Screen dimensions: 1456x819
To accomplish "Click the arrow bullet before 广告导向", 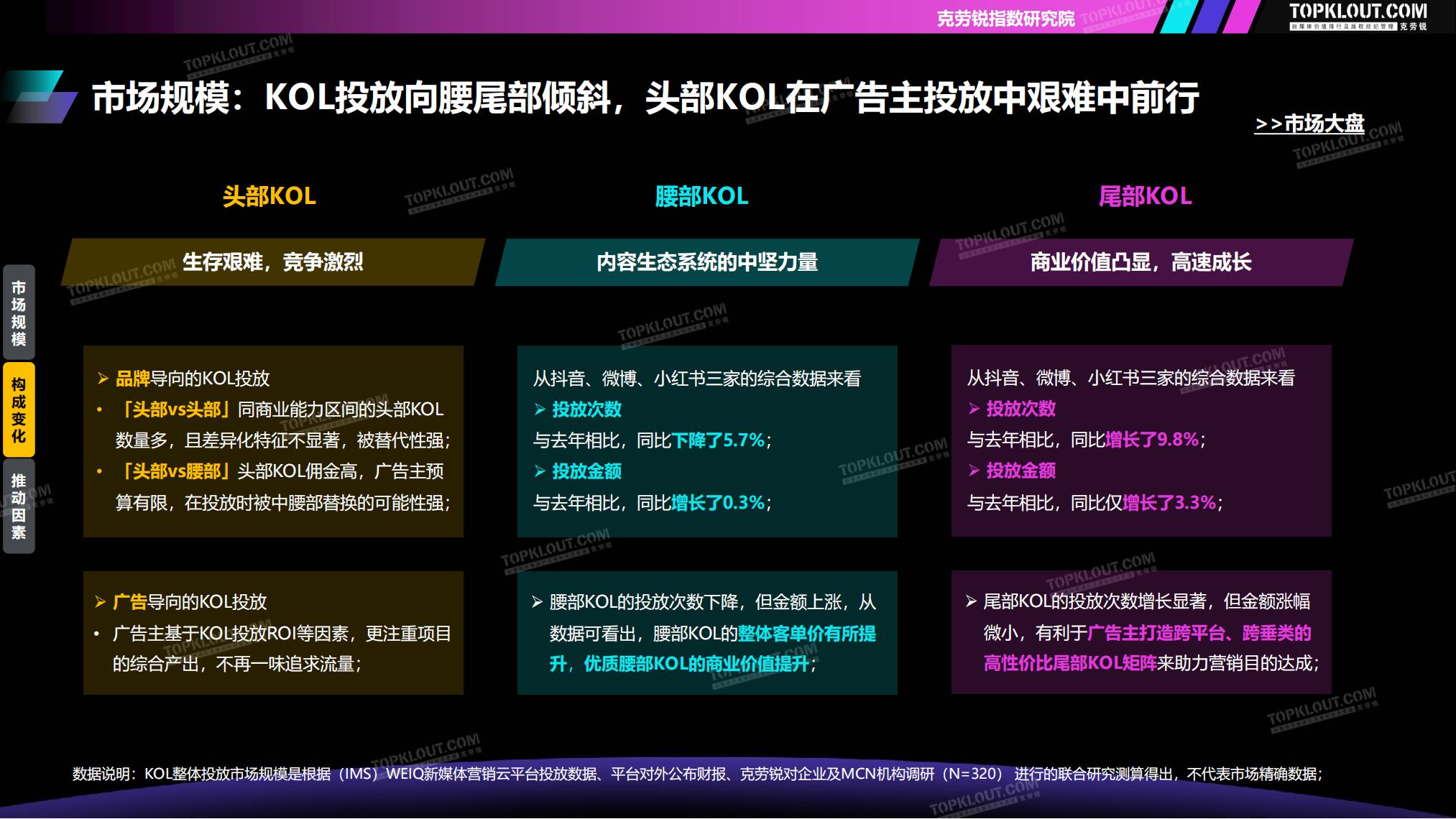I will (x=101, y=602).
